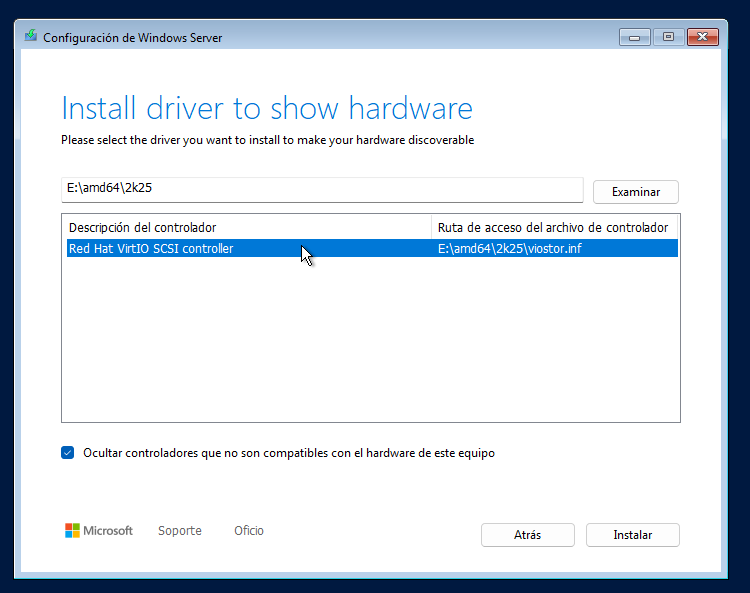750x593 pixels.
Task: Click the divider between the list column headers
Action: (x=431, y=227)
